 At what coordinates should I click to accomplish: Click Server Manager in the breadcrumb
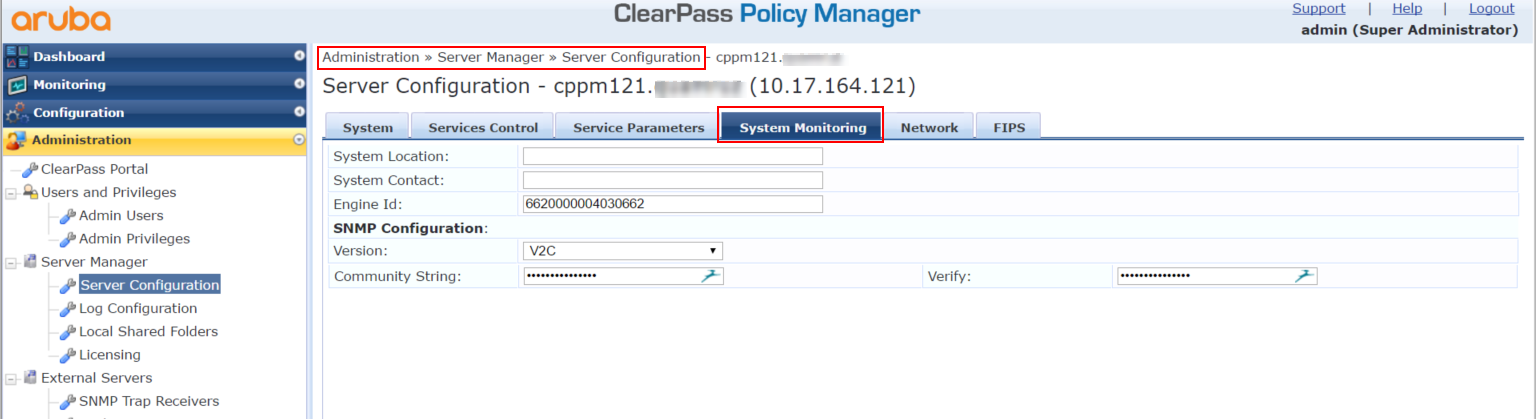tap(490, 58)
